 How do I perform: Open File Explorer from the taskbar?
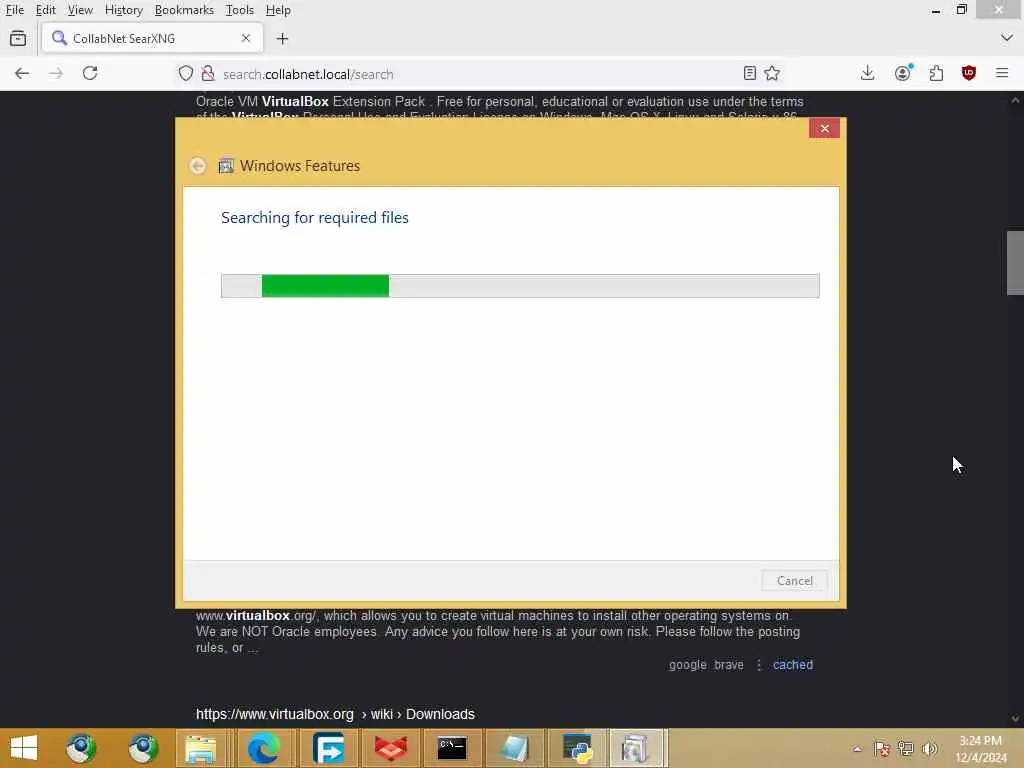pyautogui.click(x=200, y=748)
